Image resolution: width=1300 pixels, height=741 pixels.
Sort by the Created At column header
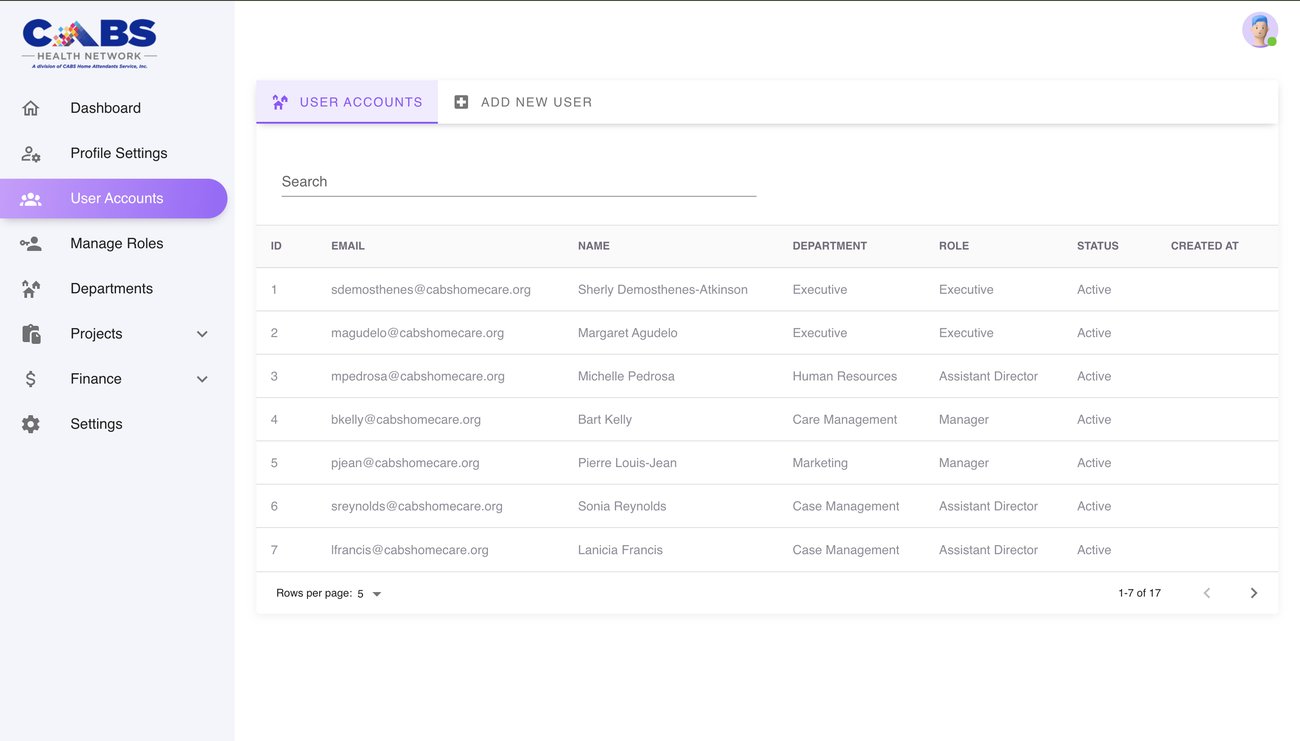[x=1205, y=246]
